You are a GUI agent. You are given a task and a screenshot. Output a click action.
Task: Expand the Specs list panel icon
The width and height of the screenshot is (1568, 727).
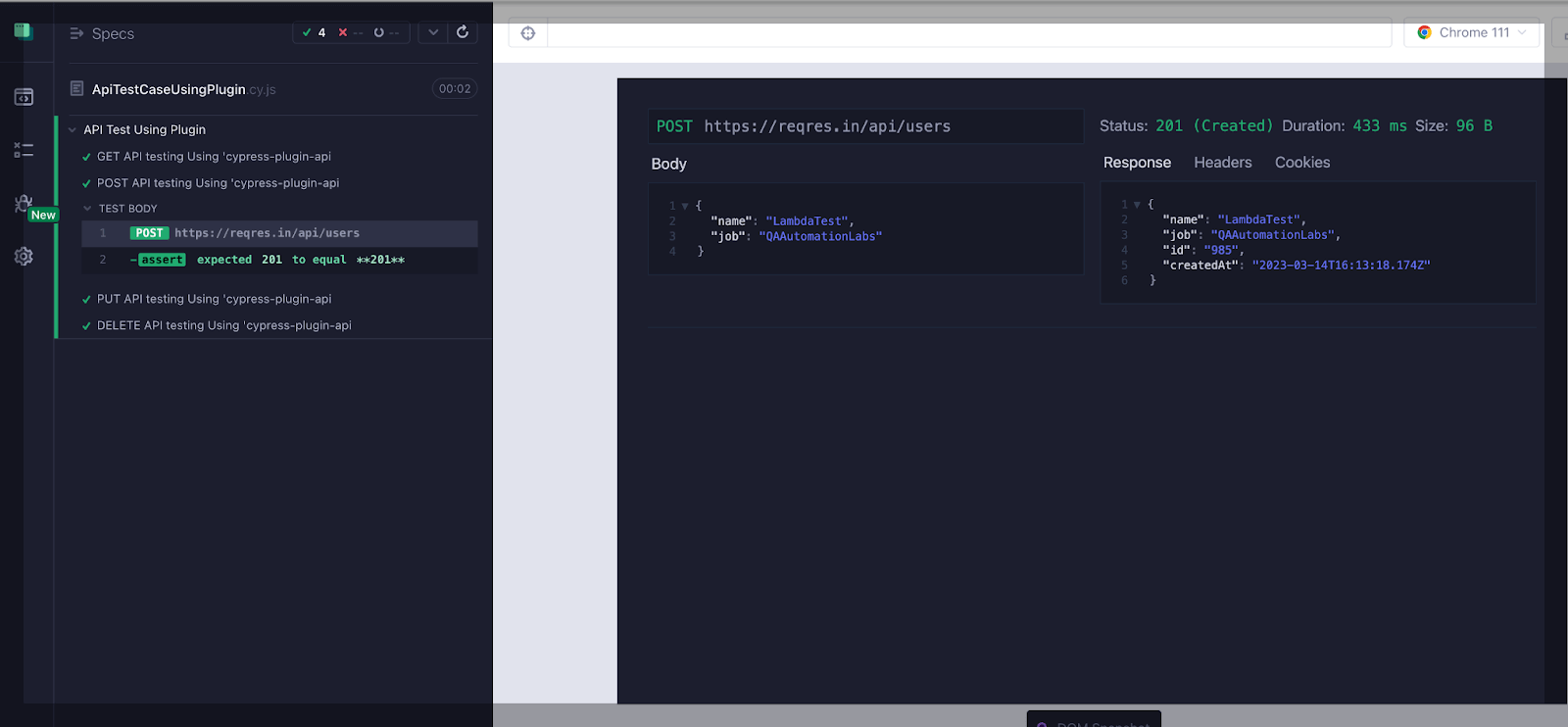(x=76, y=33)
